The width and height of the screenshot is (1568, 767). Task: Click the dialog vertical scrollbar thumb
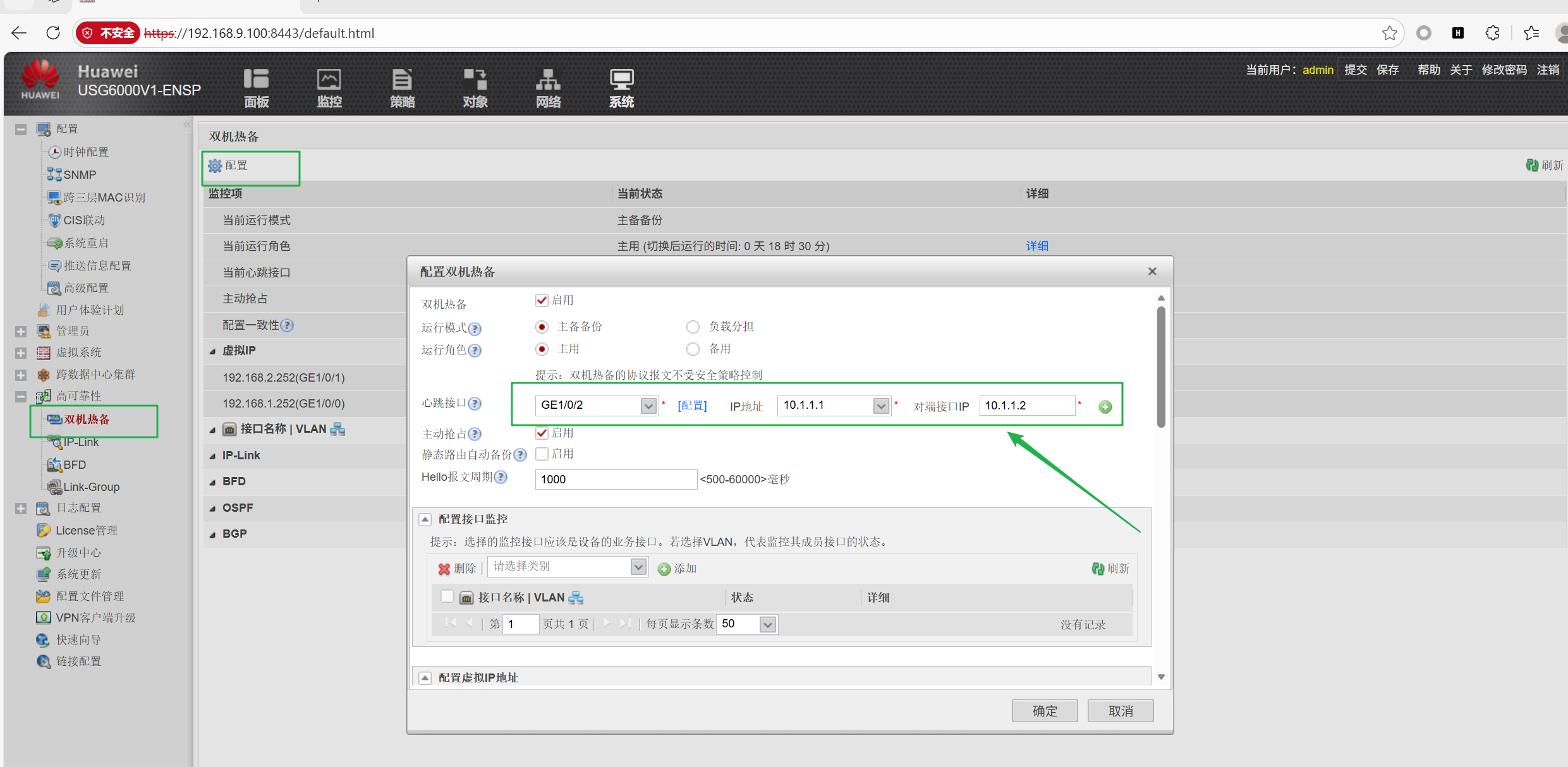(x=1161, y=366)
